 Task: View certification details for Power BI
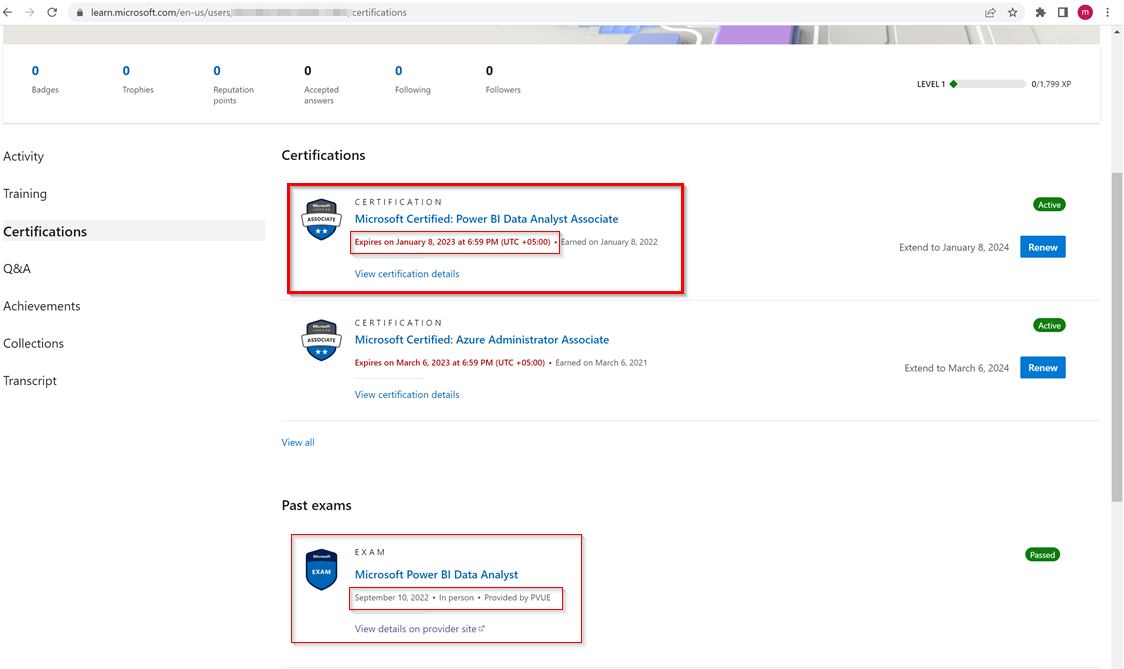click(406, 274)
